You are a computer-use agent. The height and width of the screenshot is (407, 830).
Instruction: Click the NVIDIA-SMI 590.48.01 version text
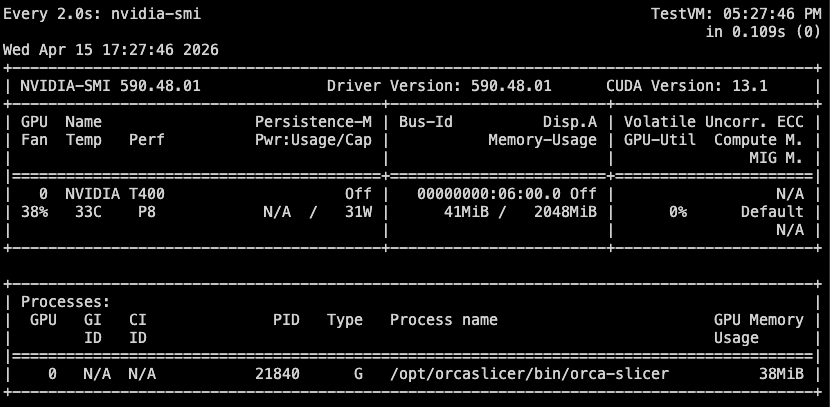pos(111,86)
